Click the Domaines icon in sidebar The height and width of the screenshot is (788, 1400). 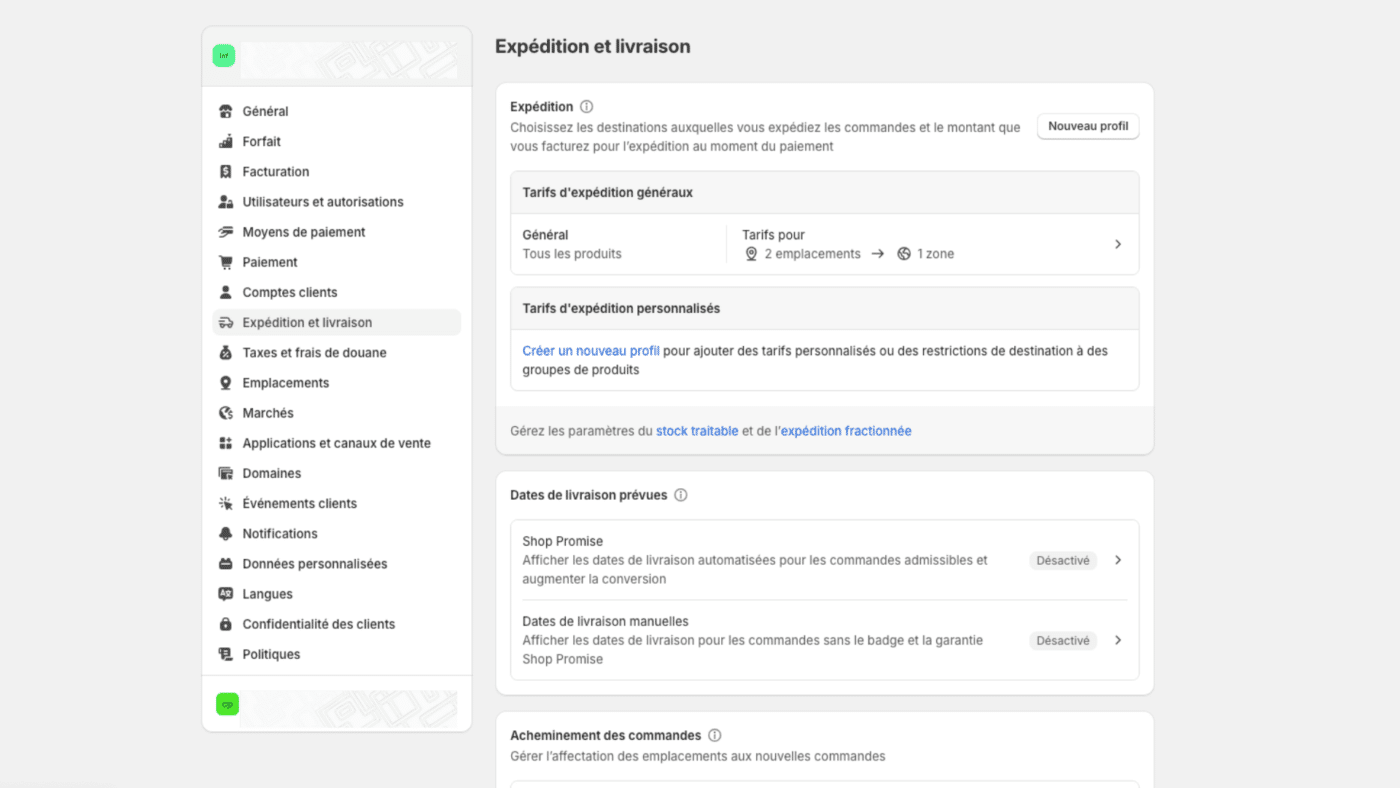pyautogui.click(x=225, y=473)
